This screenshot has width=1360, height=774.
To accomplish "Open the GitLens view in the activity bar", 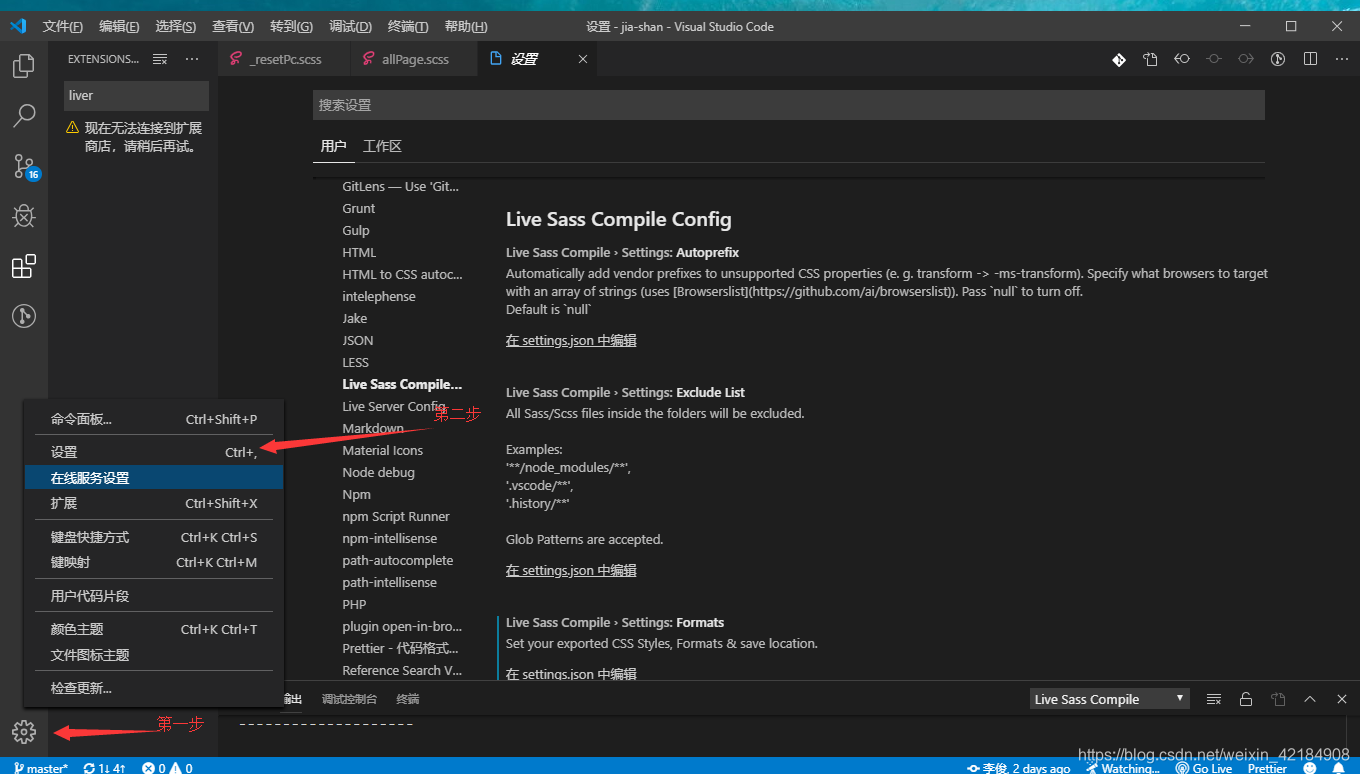I will pos(24,316).
